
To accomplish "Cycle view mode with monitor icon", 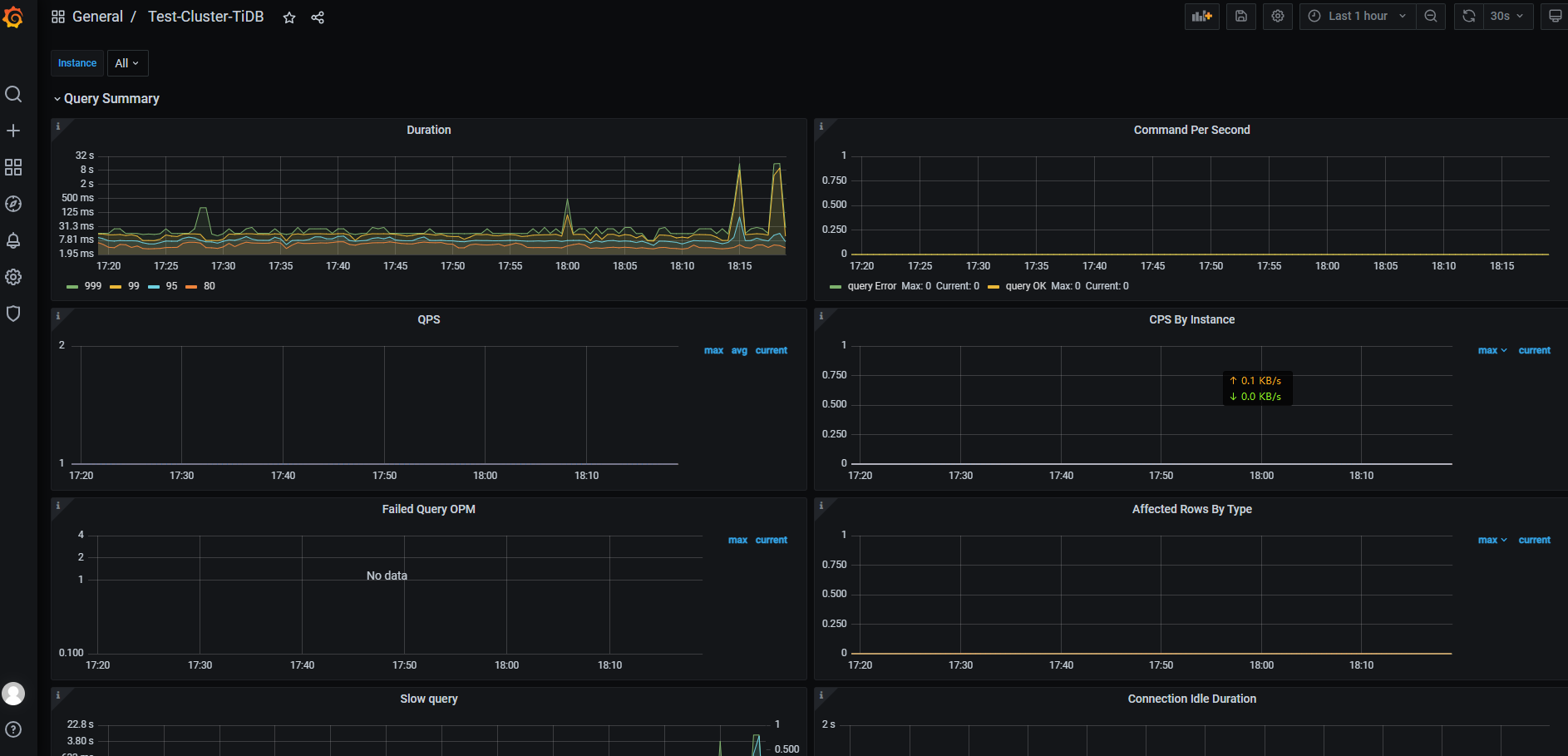I will coord(1555,16).
